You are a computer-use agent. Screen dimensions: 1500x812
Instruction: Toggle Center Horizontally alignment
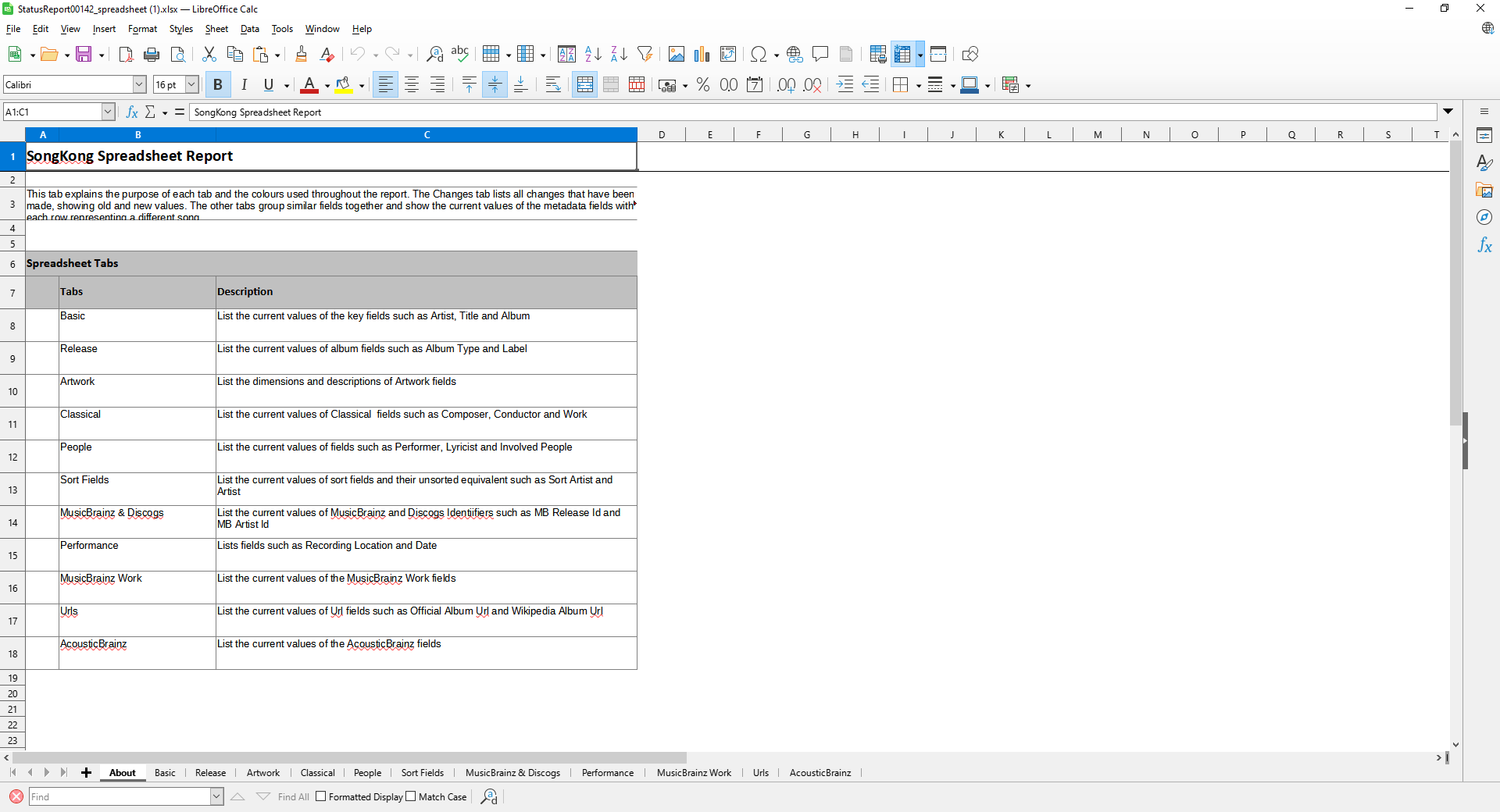412,84
